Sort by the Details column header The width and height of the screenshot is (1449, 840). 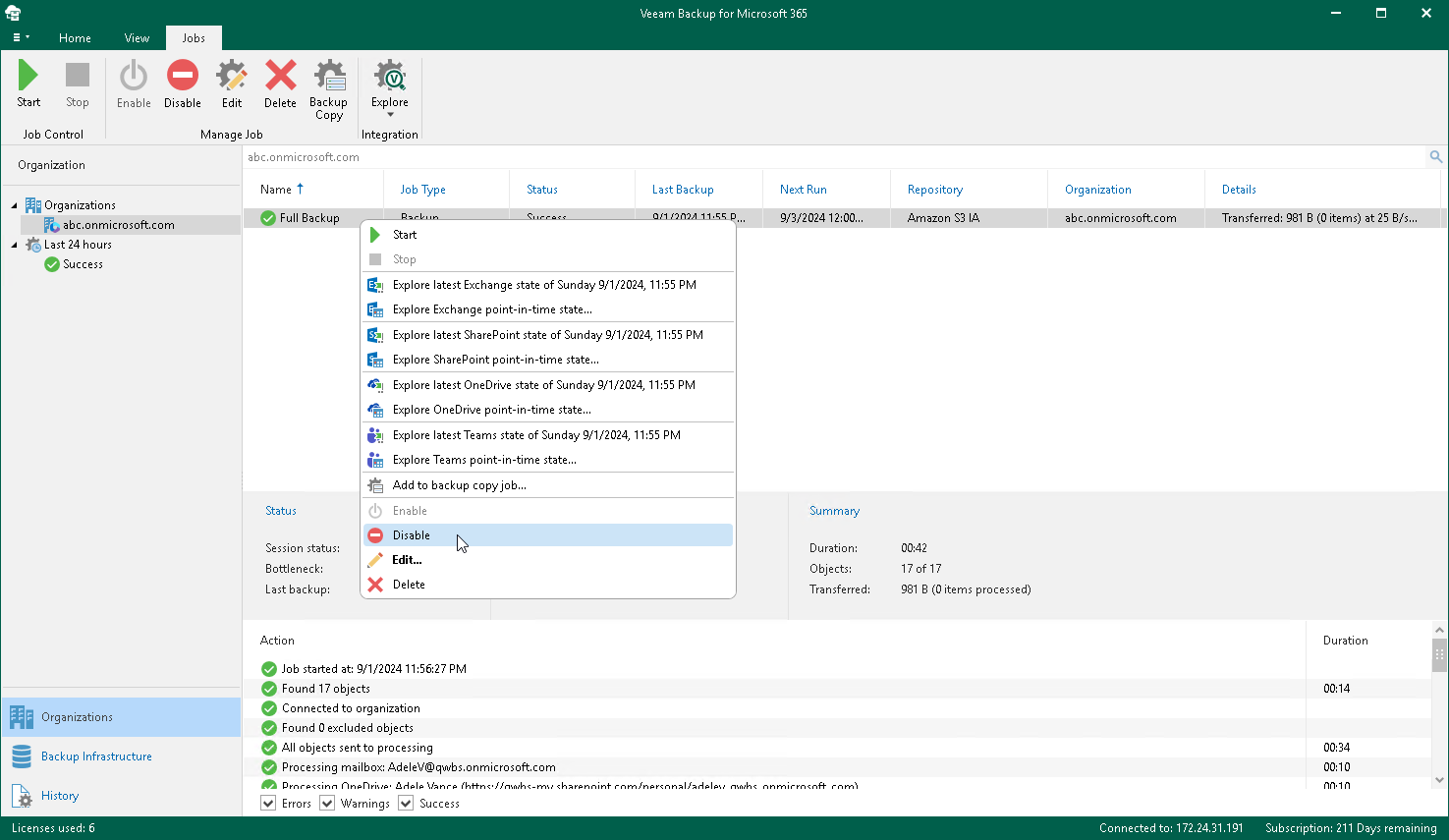point(1322,190)
